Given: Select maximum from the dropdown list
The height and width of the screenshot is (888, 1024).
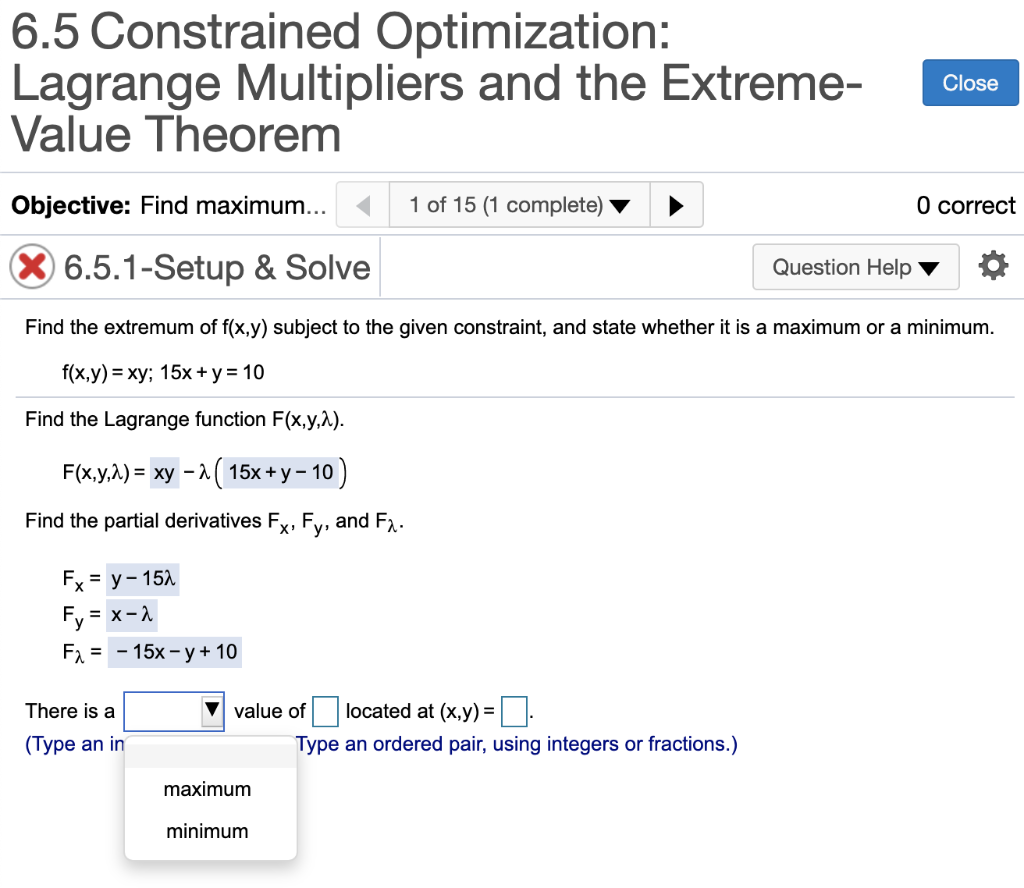Looking at the screenshot, I should (x=207, y=789).
